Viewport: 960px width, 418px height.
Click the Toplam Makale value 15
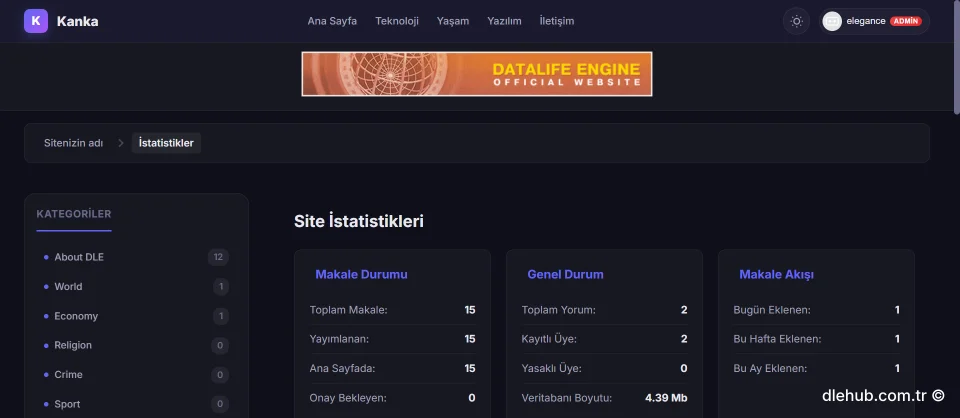click(x=470, y=310)
